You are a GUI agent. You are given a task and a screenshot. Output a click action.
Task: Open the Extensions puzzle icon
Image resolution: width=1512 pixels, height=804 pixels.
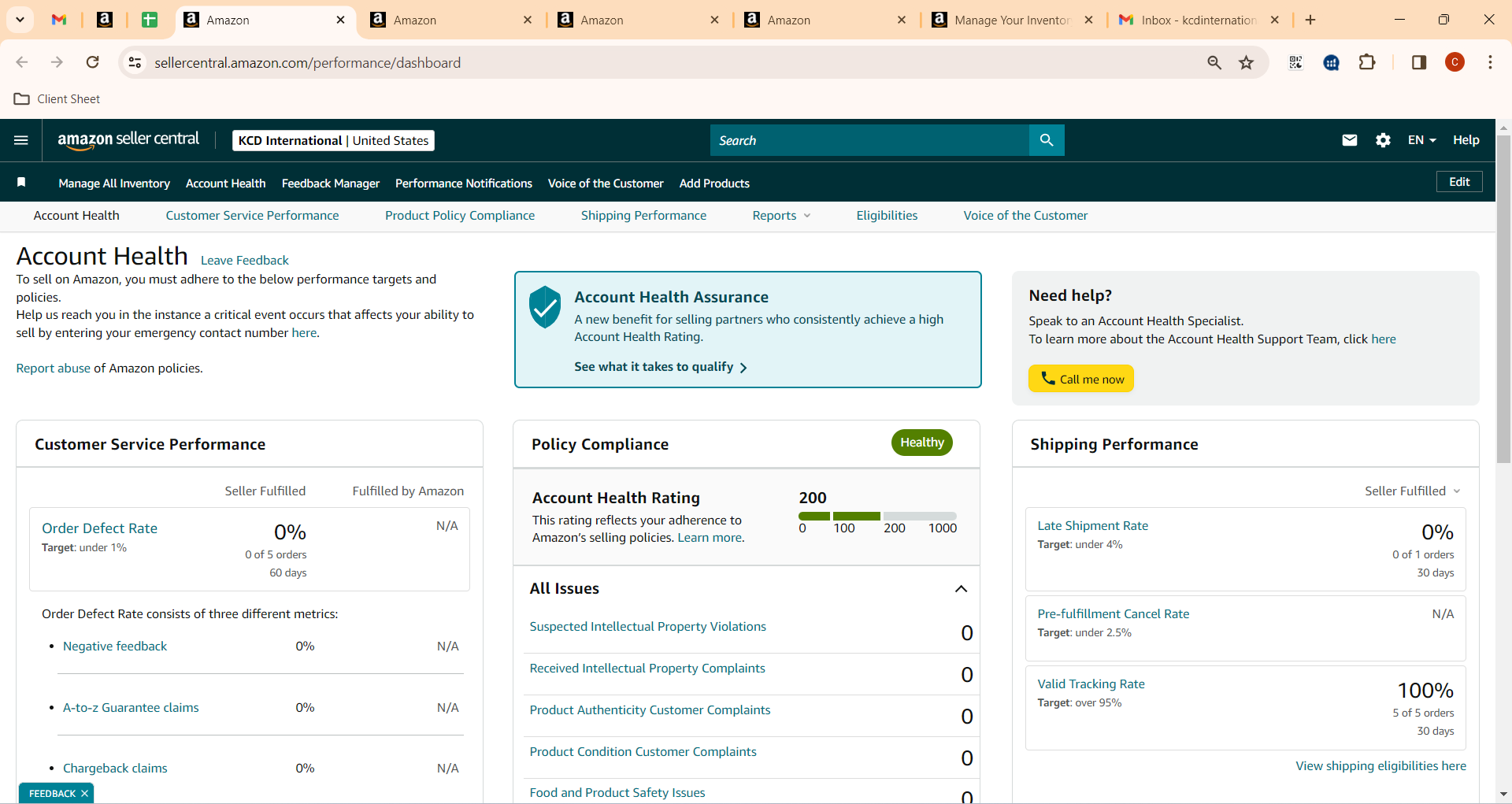(1367, 62)
